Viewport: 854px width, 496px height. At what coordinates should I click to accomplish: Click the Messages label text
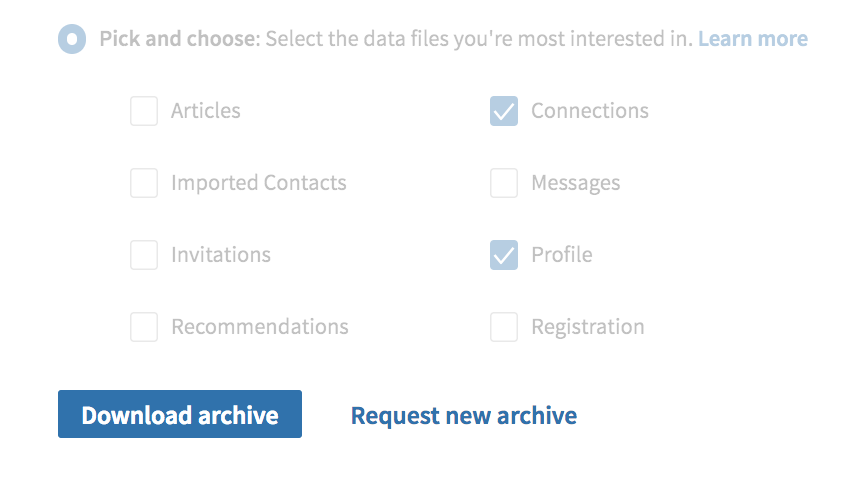576,183
